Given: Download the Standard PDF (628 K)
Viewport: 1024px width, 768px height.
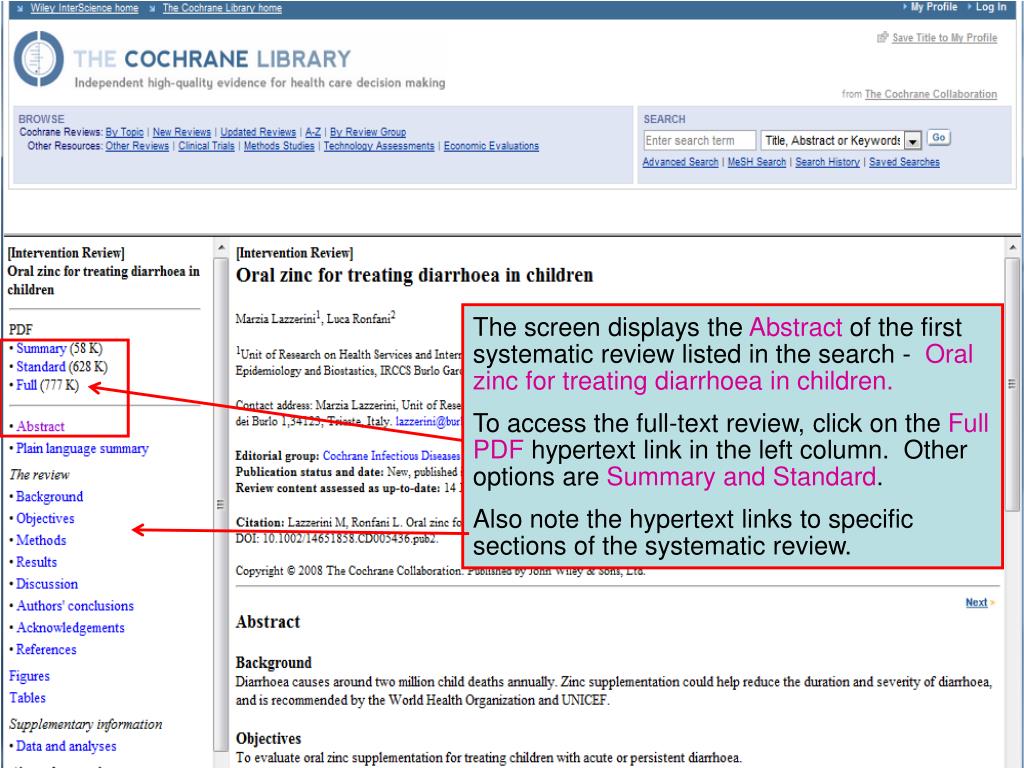Looking at the screenshot, I should coord(40,367).
